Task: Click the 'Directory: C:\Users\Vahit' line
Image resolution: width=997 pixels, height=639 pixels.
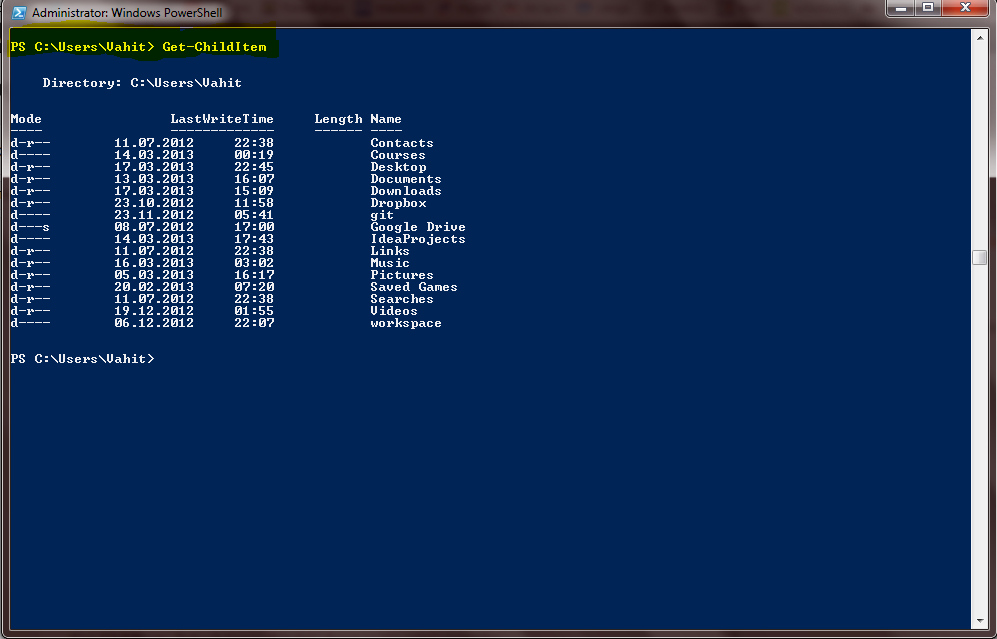Action: (142, 83)
